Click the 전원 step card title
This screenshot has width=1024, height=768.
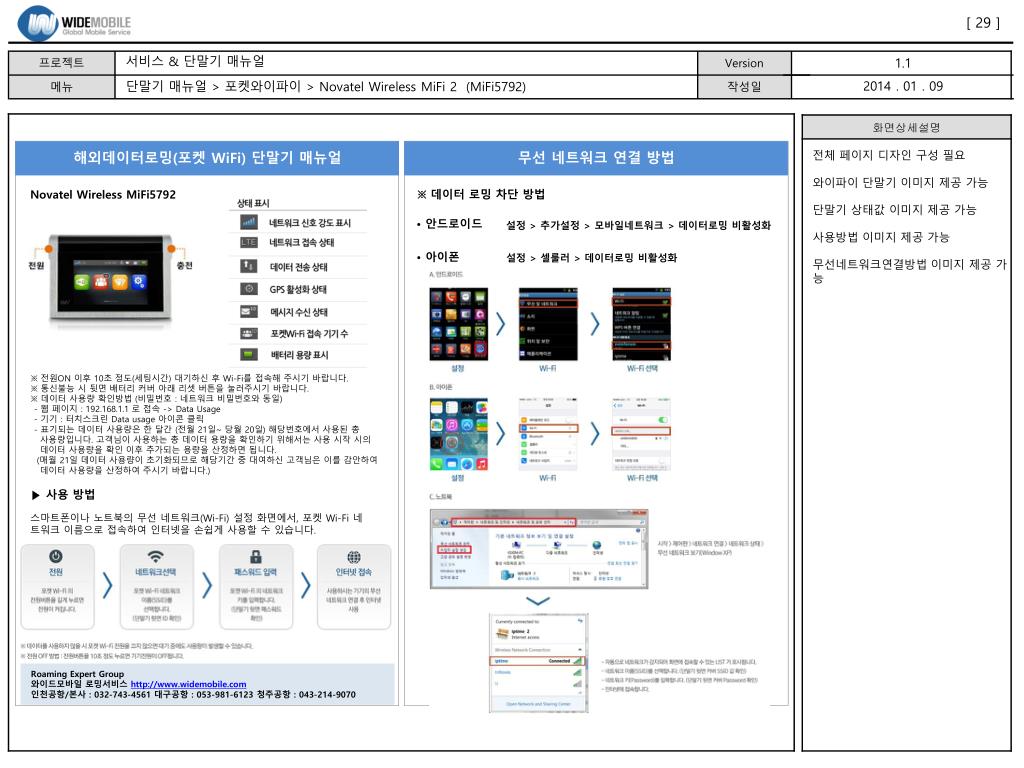point(56,572)
